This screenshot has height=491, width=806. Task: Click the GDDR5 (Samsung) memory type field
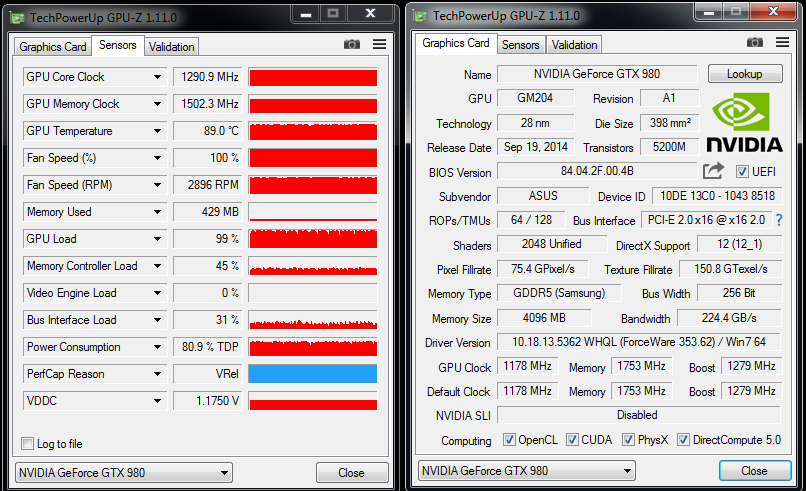559,293
